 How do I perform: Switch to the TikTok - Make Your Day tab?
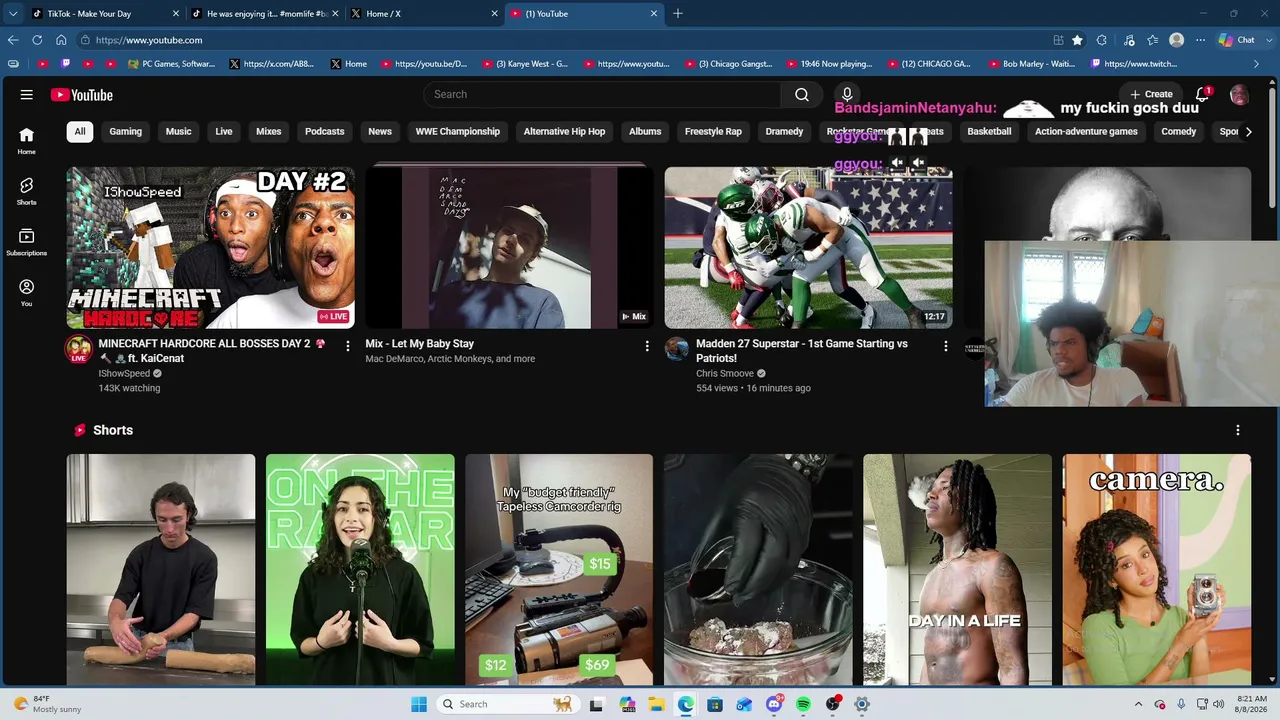click(x=105, y=13)
